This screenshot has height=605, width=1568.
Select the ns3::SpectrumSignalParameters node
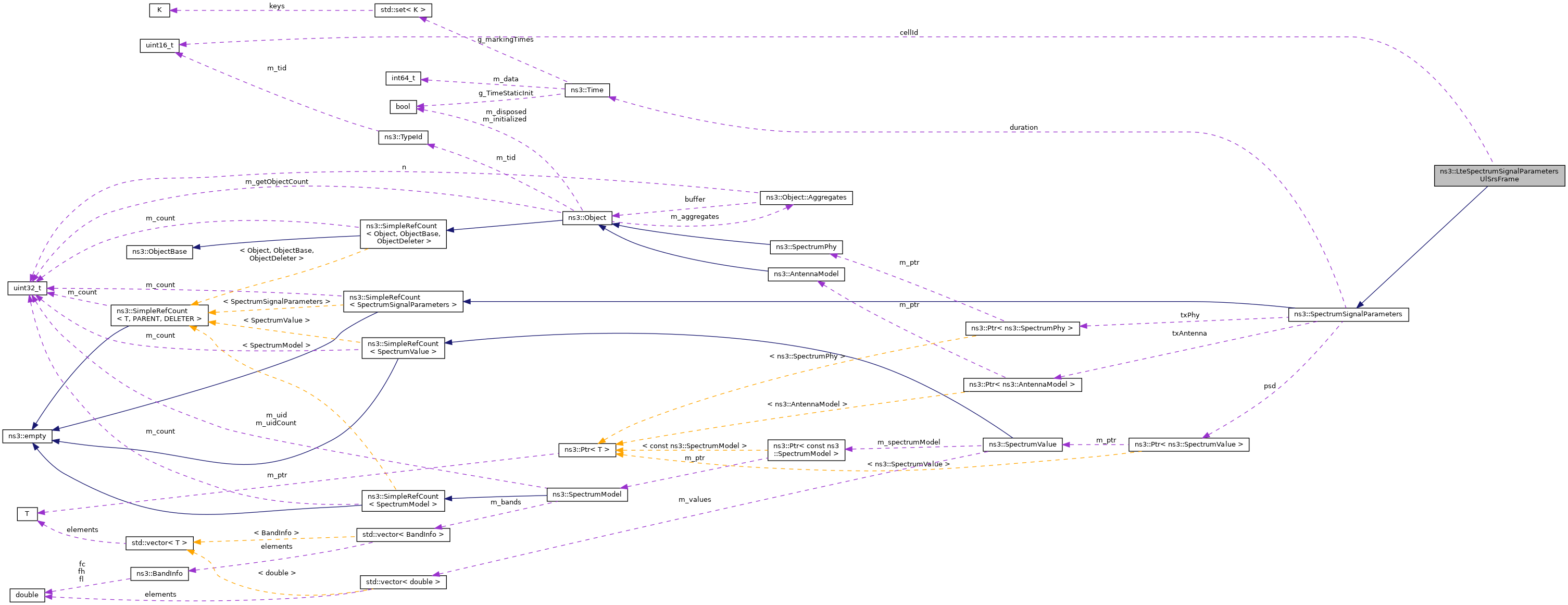(x=1348, y=314)
